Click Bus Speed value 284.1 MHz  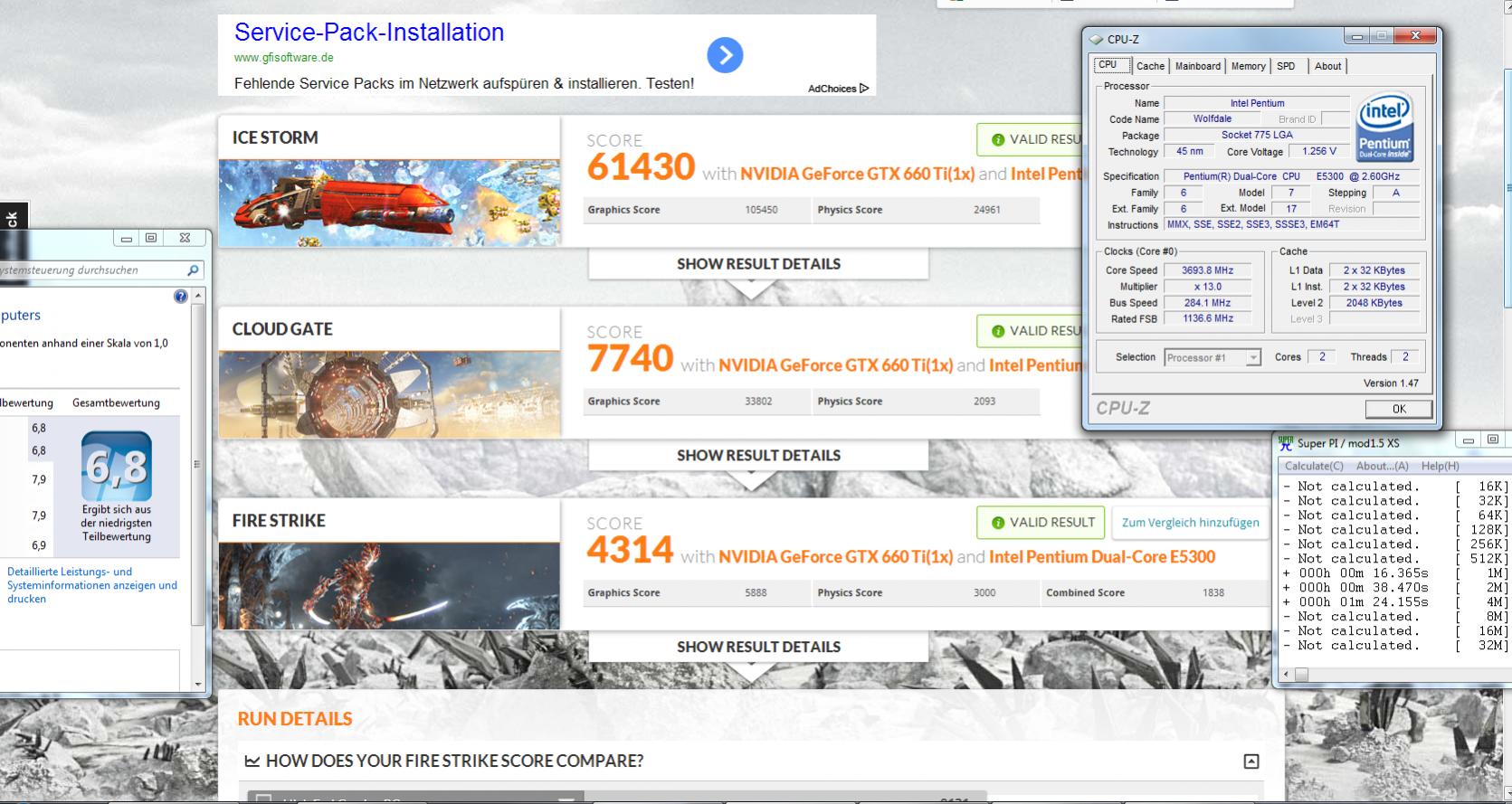click(x=1207, y=303)
